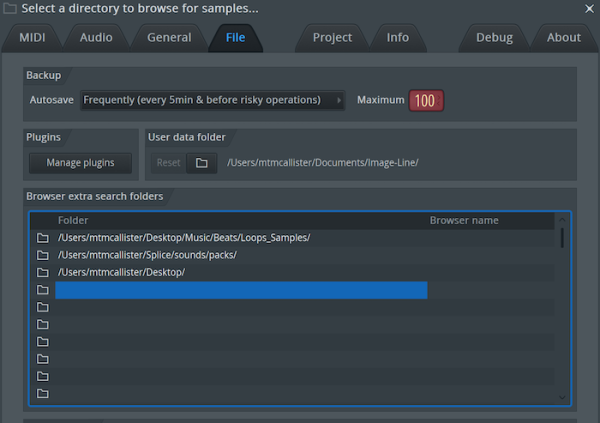Go to the Project tab
Viewport: 600px width, 423px height.
332,38
